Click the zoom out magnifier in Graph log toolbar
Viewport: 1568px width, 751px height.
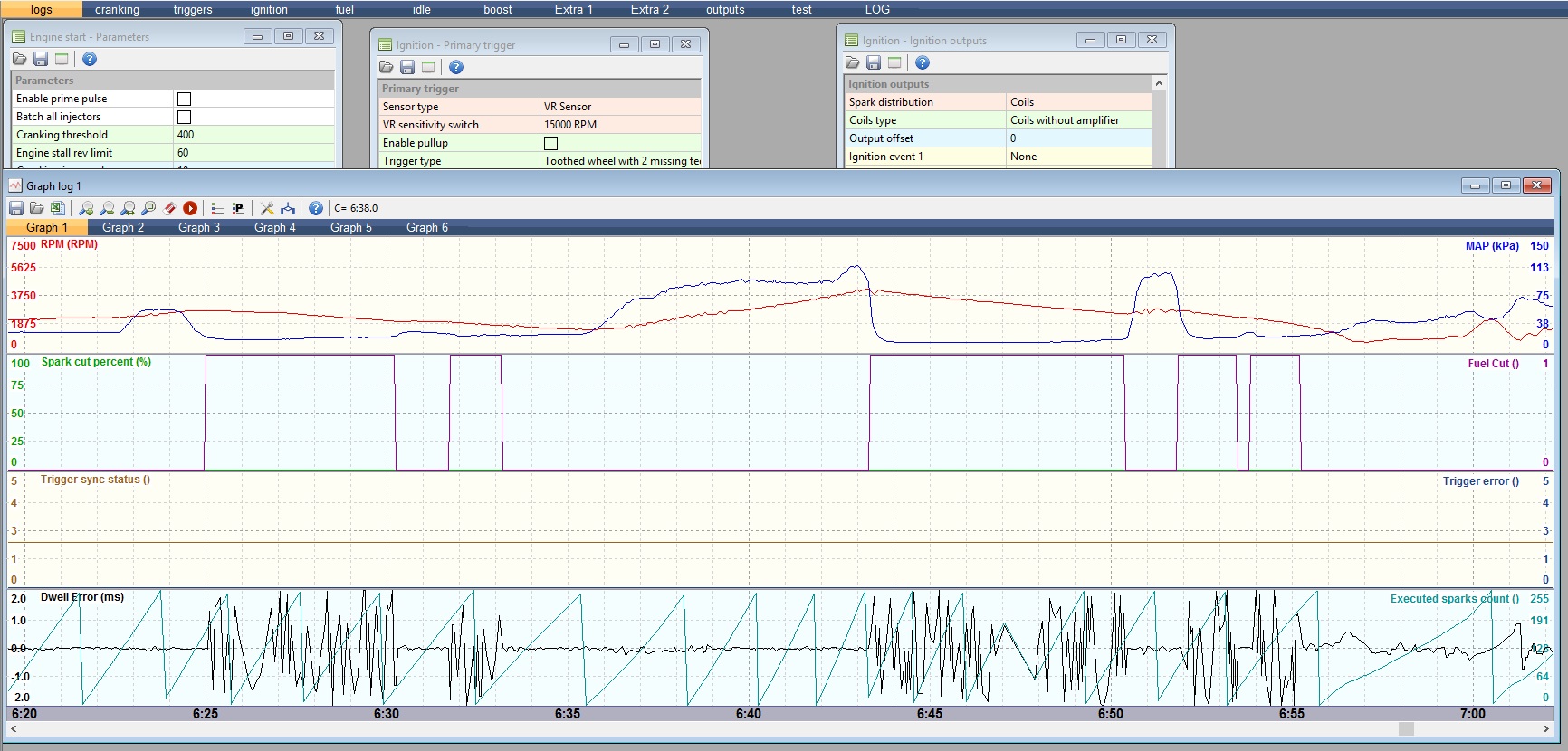point(107,208)
